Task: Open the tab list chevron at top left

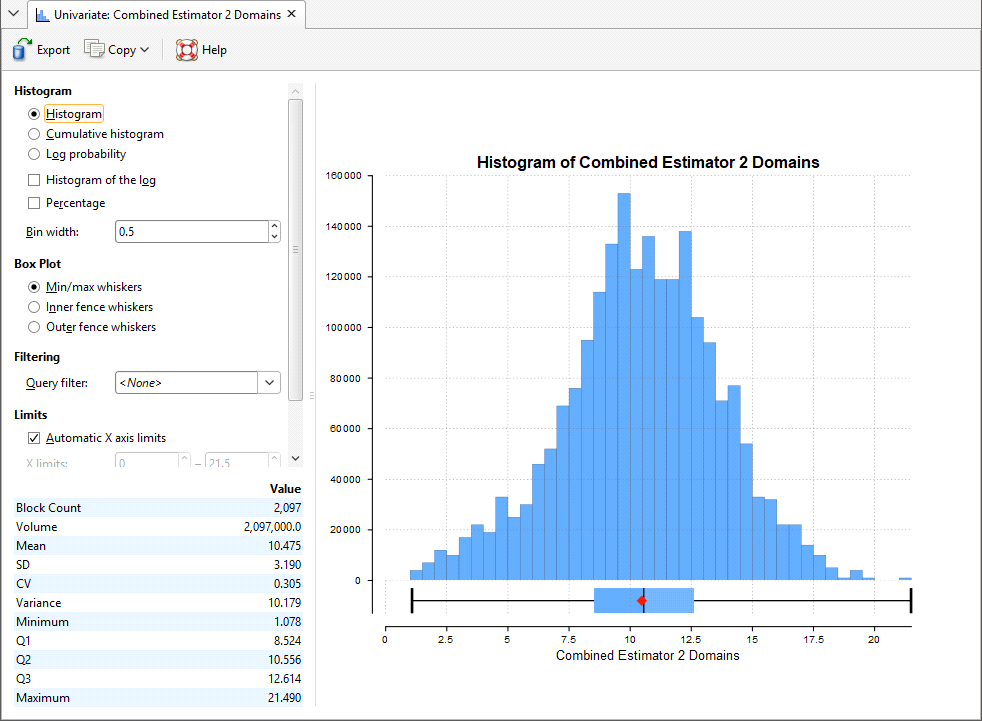Action: click(12, 14)
